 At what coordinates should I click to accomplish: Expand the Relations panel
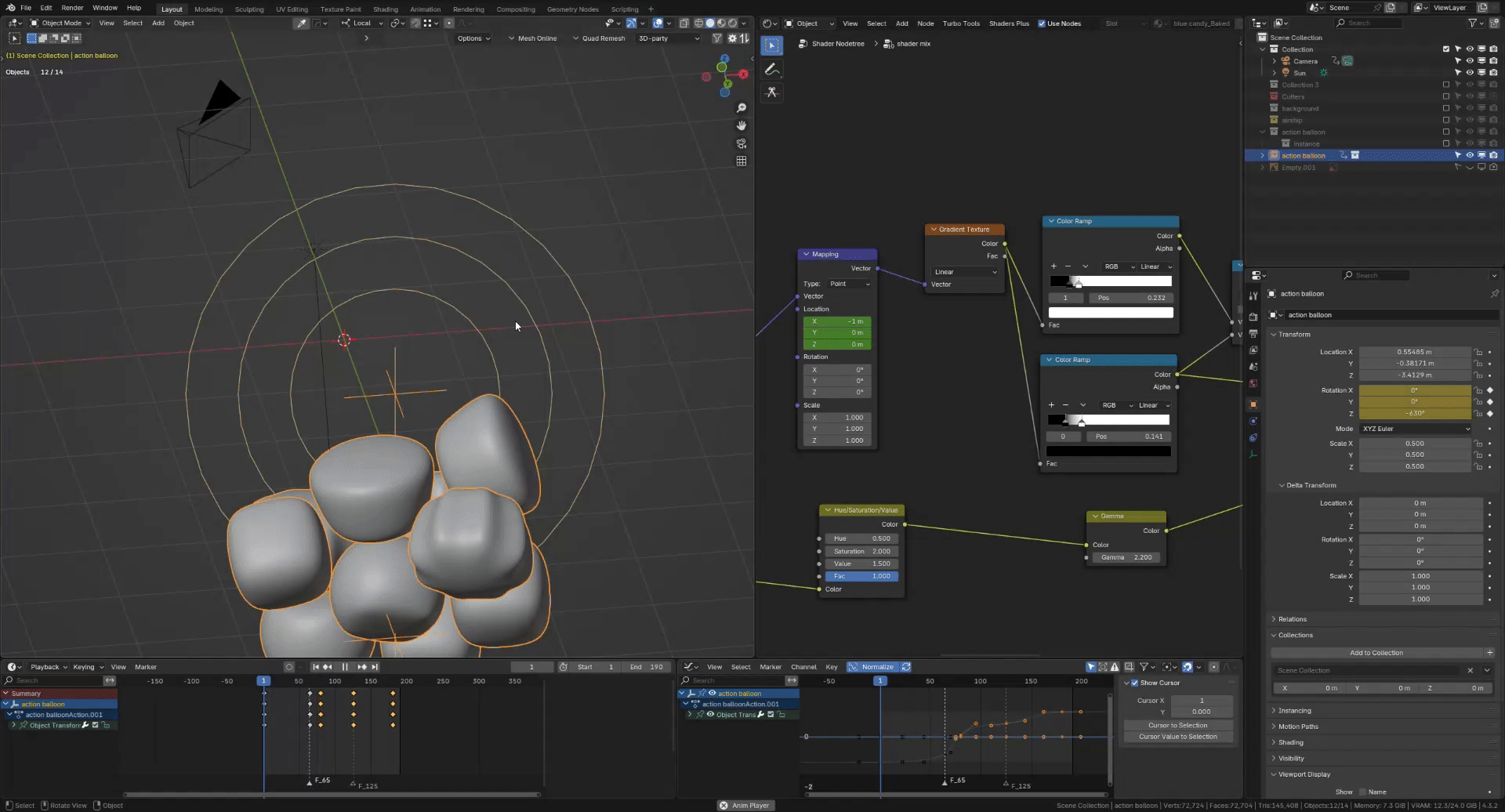click(x=1292, y=619)
